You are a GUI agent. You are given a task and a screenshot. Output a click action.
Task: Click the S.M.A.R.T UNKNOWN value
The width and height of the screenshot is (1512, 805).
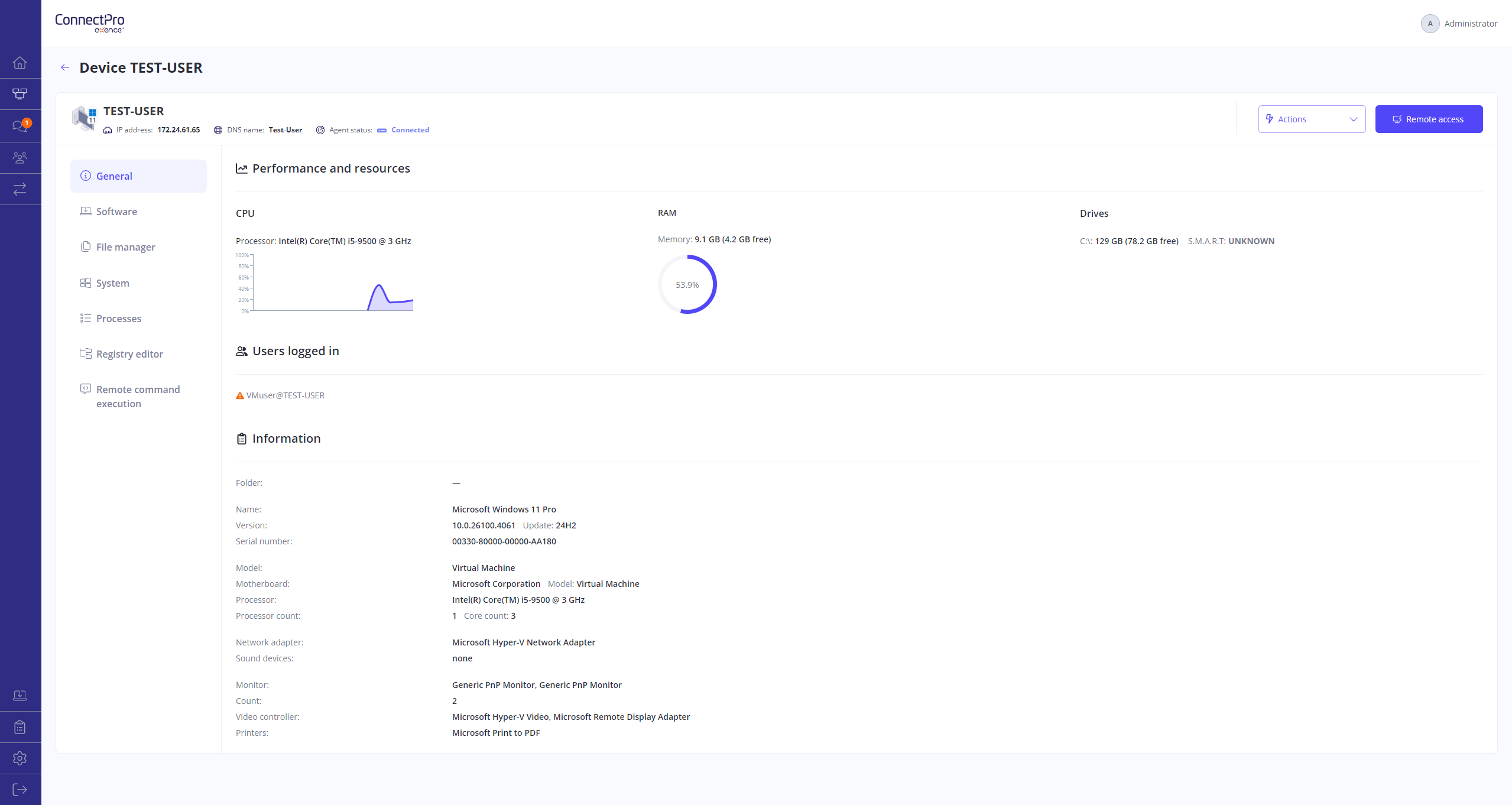1251,241
